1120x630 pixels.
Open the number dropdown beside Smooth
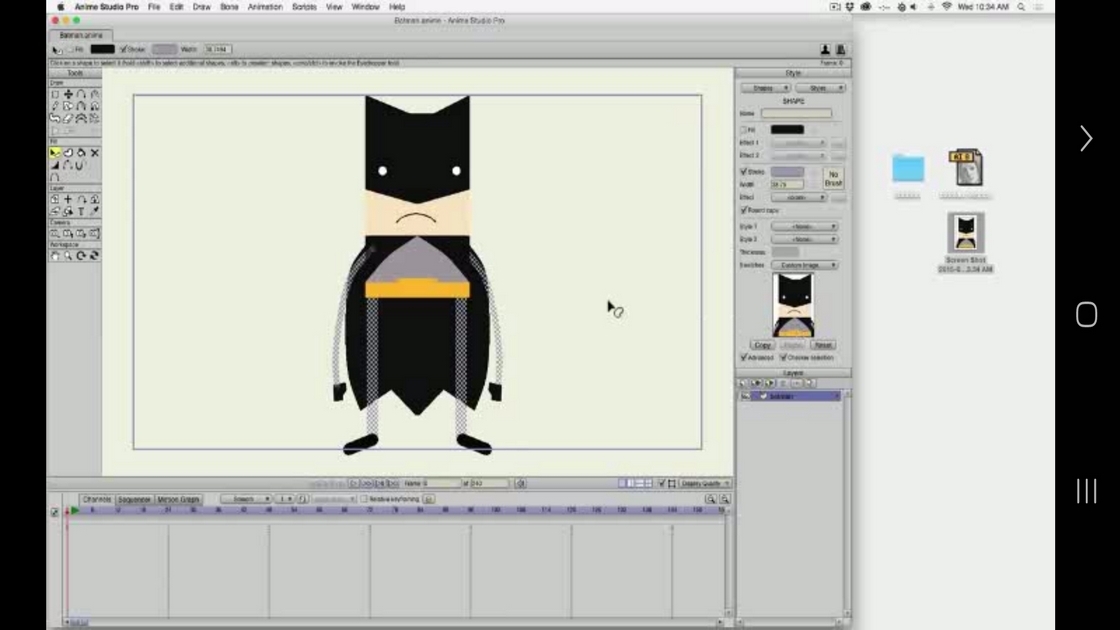tap(285, 499)
